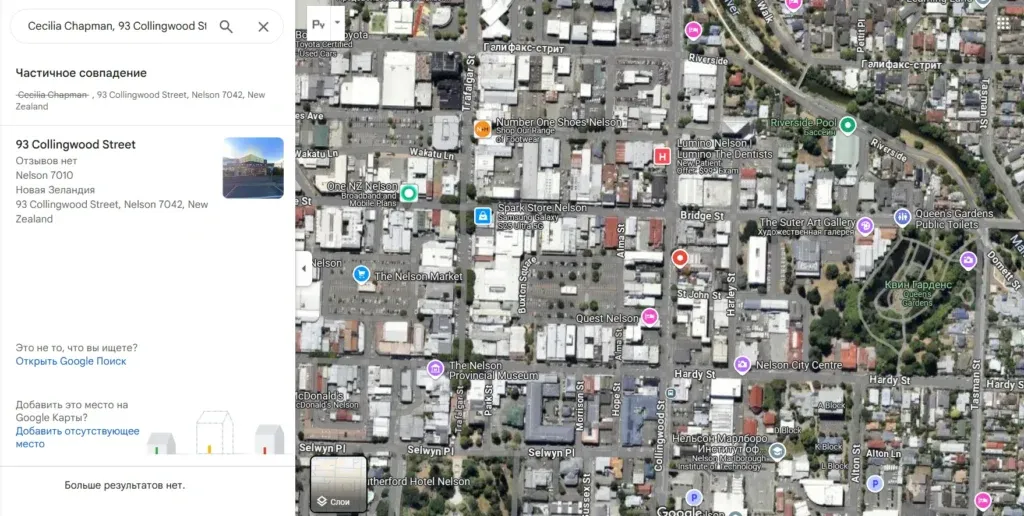Toggle the Layers map view thumbnail

pyautogui.click(x=338, y=484)
